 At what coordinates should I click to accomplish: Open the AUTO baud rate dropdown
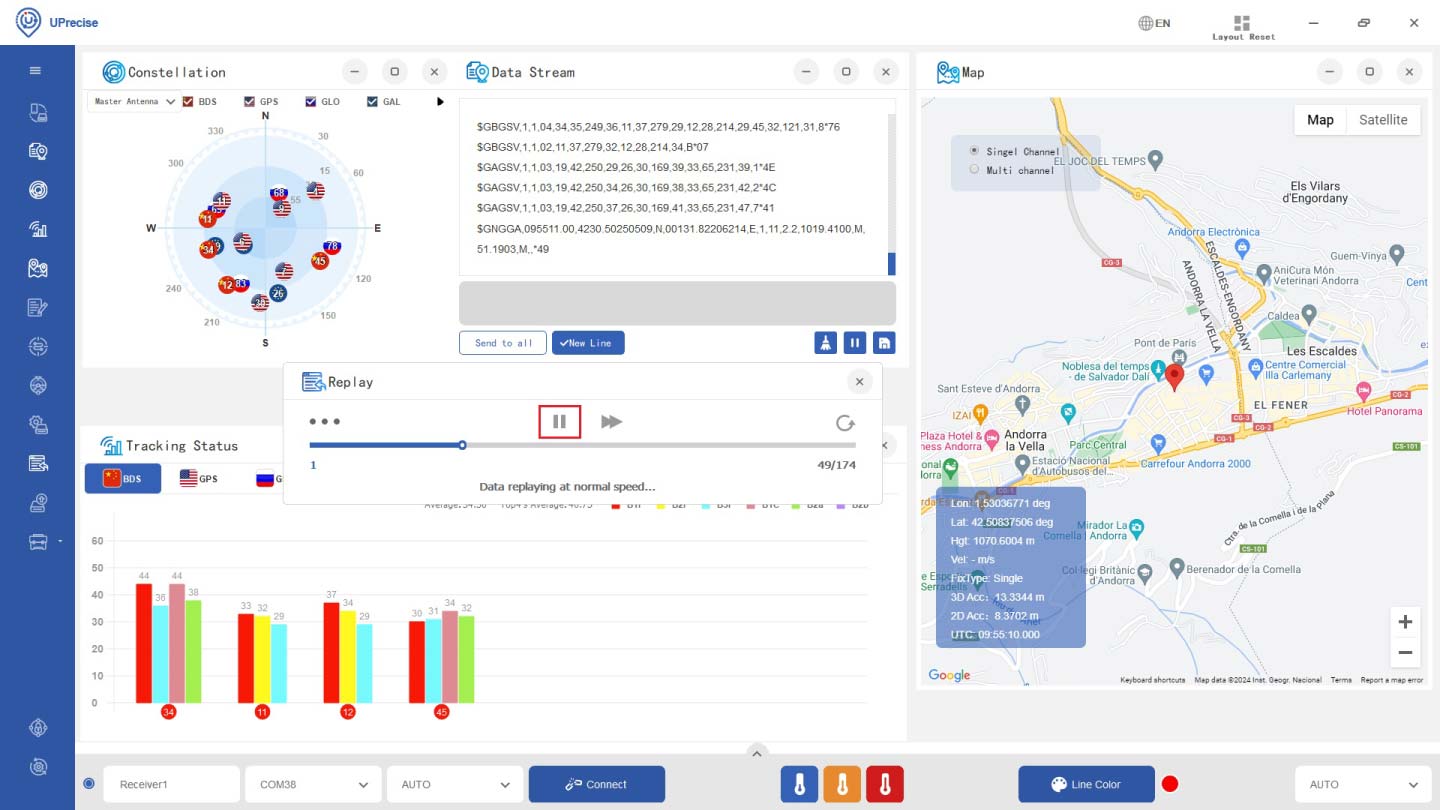coord(455,785)
